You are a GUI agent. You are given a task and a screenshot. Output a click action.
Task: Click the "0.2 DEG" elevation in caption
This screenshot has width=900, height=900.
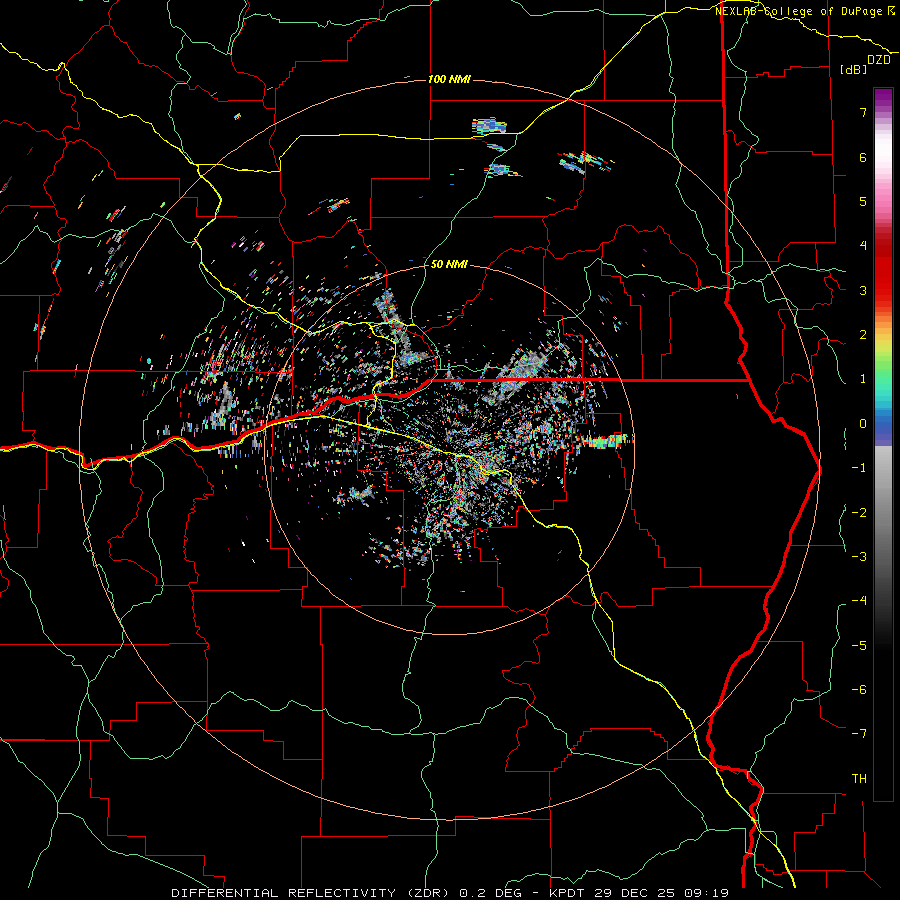pyautogui.click(x=491, y=893)
